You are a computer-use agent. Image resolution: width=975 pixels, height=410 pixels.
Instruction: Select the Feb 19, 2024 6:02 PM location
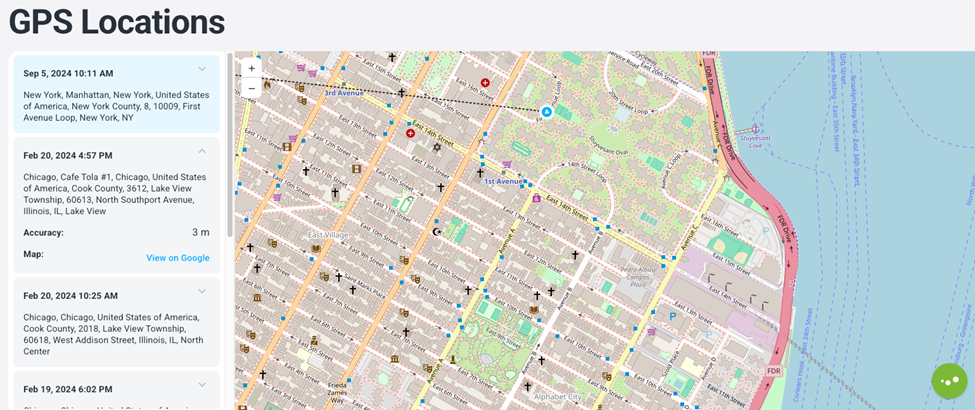[x=117, y=391]
